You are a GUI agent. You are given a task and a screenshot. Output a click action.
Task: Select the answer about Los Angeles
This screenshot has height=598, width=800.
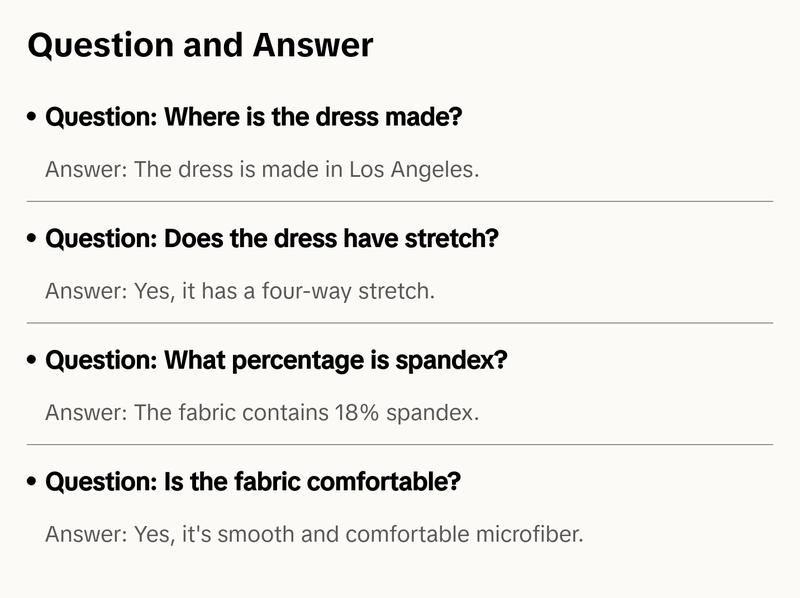(x=262, y=169)
